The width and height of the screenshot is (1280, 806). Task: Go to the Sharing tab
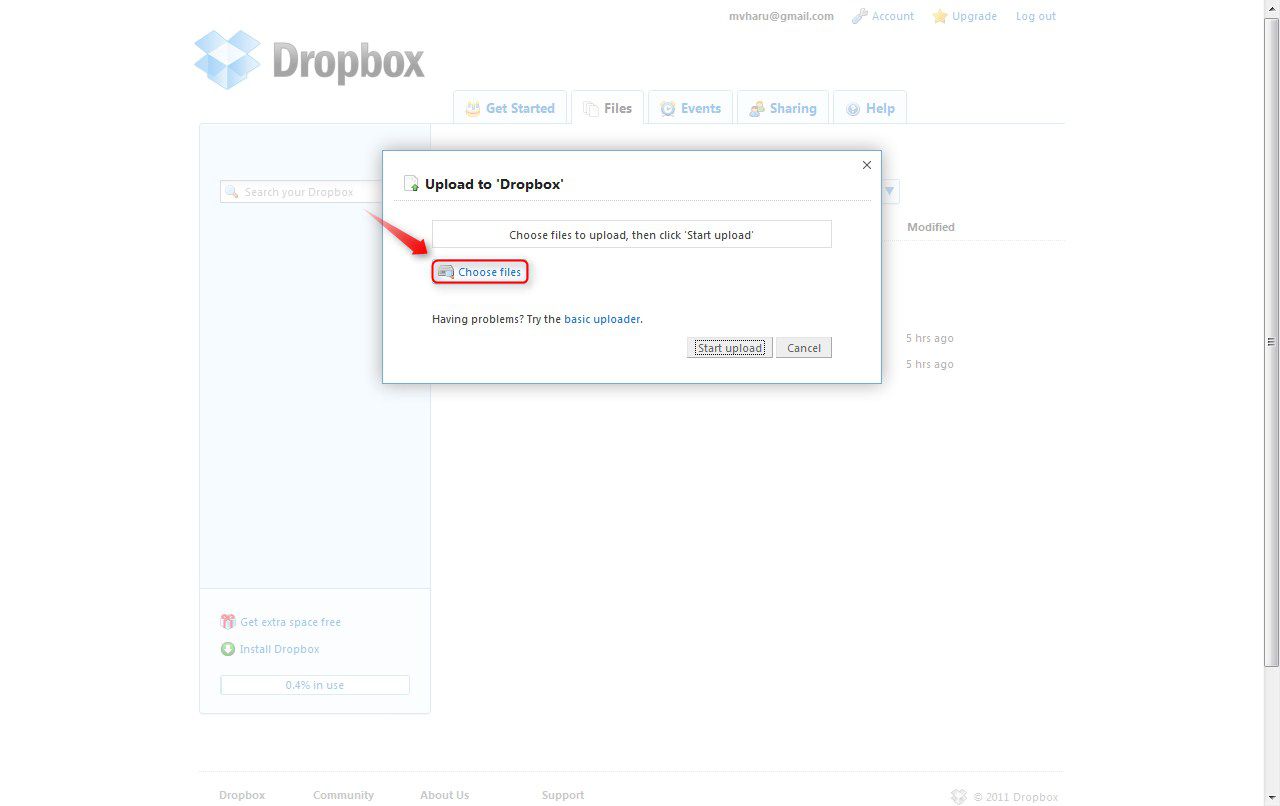pyautogui.click(x=782, y=108)
